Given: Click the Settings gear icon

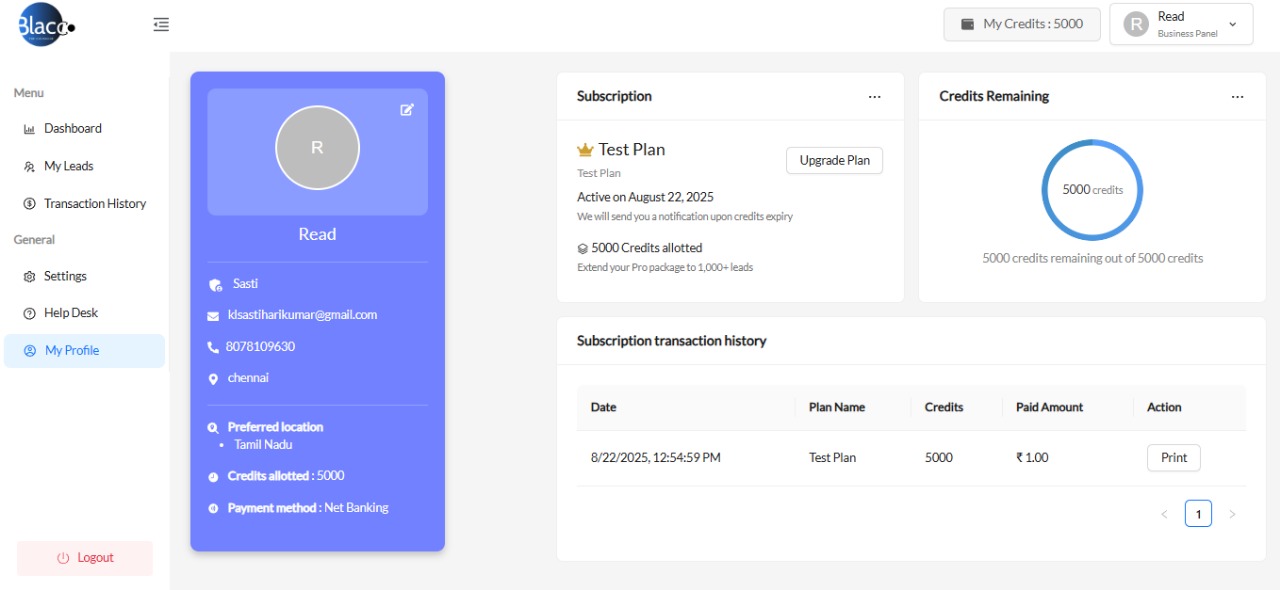Looking at the screenshot, I should (29, 277).
